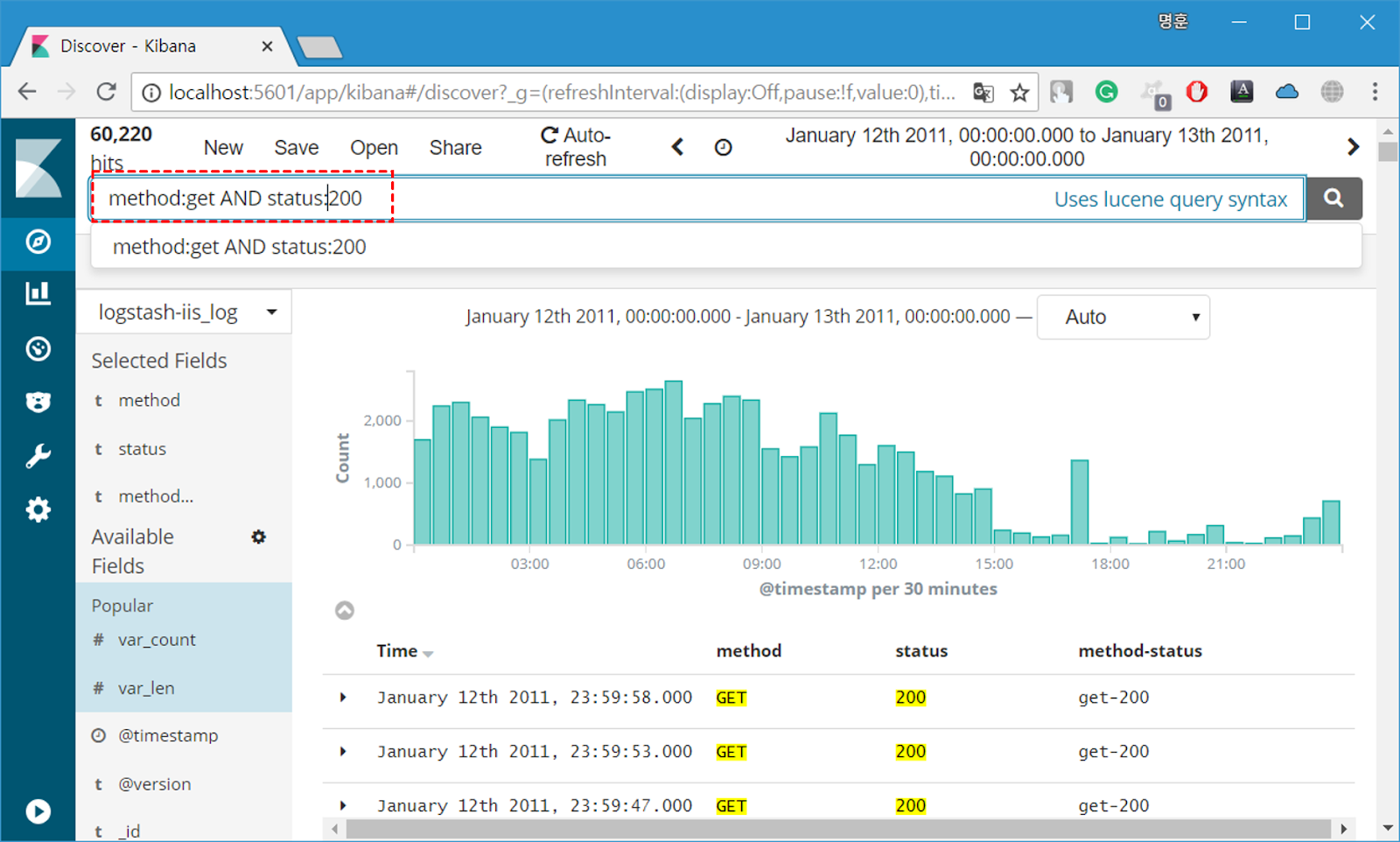The image size is (1400, 842).
Task: Open the Dashboard icon in left sidebar
Action: pyautogui.click(x=38, y=348)
